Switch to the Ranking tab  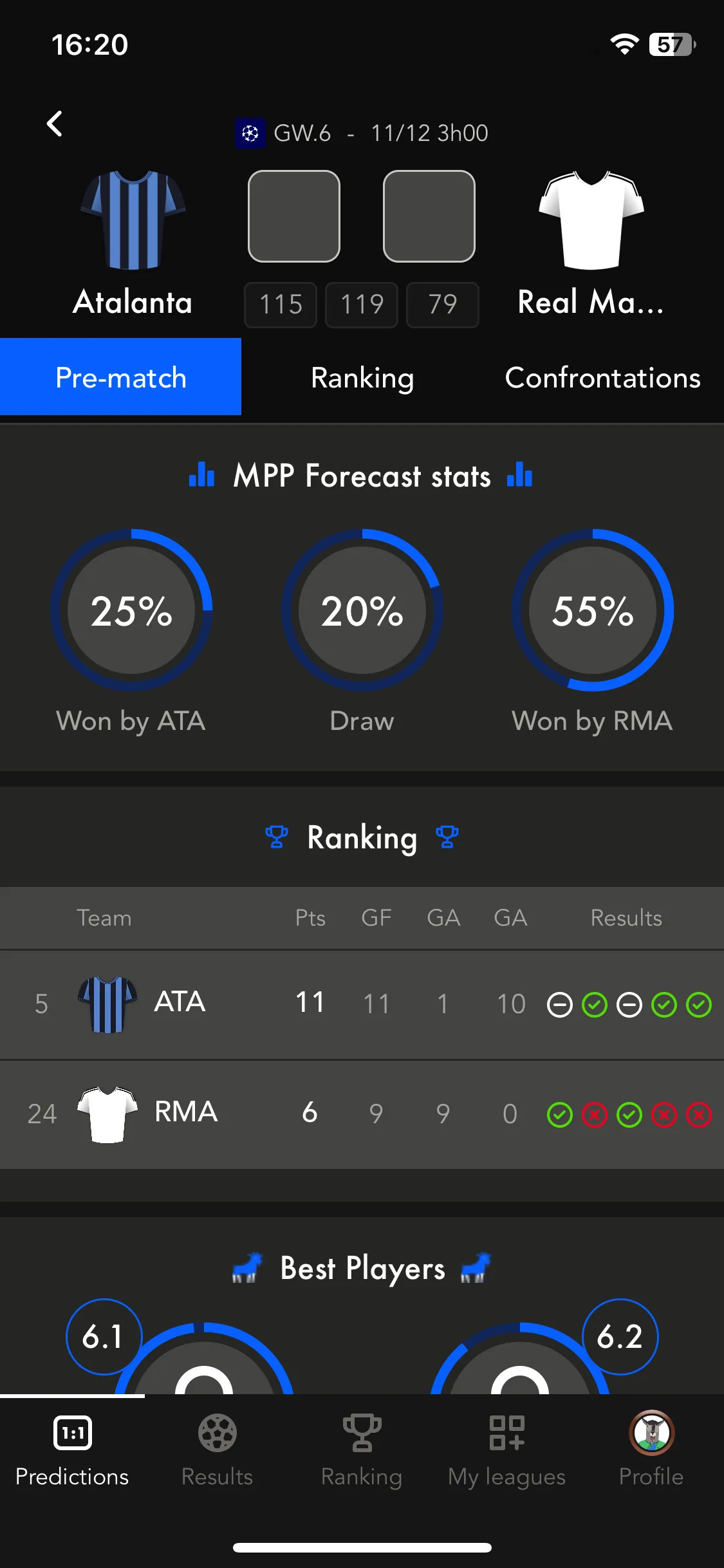(x=362, y=378)
